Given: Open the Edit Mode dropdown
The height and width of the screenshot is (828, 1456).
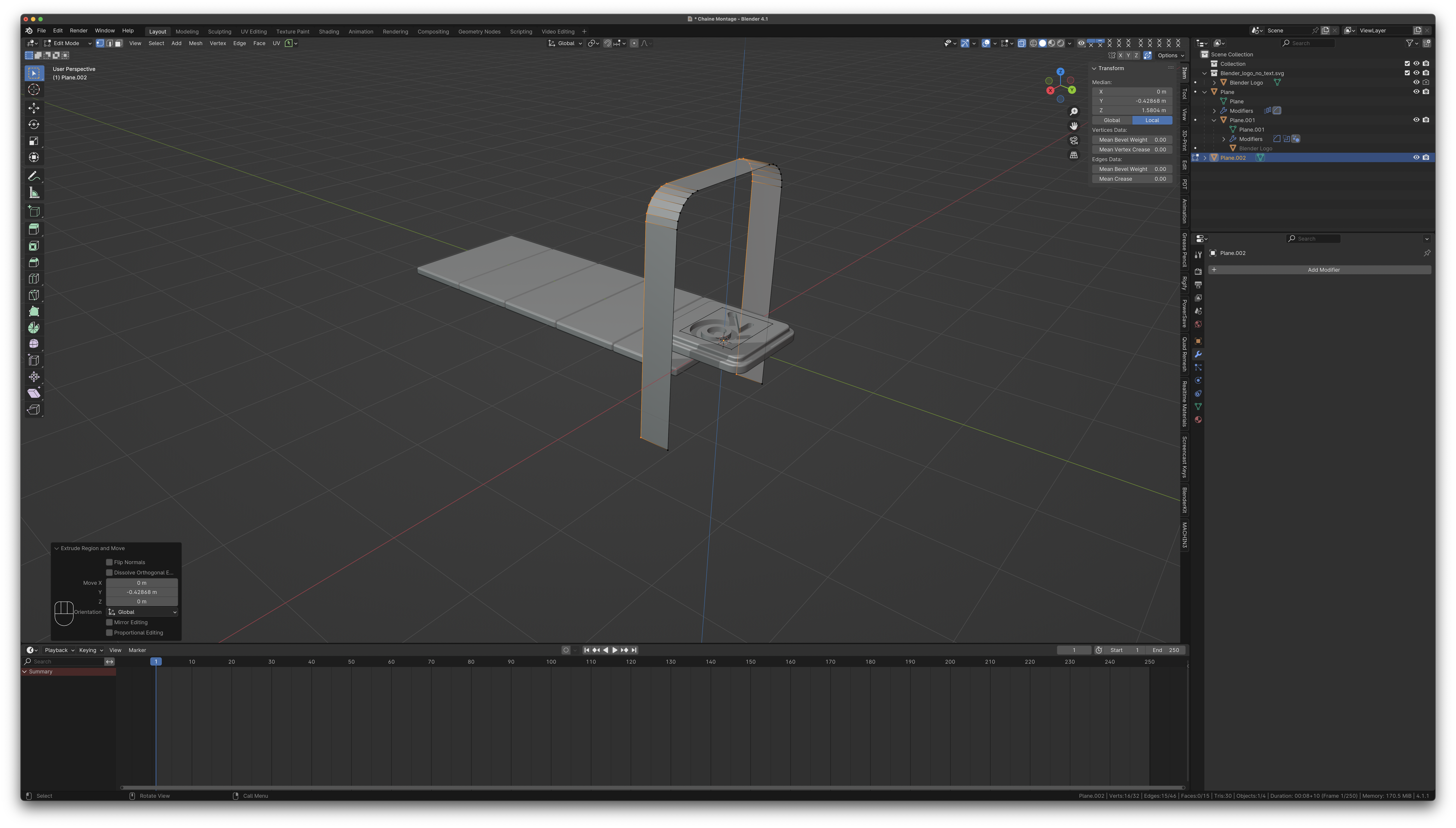Looking at the screenshot, I should pos(68,43).
